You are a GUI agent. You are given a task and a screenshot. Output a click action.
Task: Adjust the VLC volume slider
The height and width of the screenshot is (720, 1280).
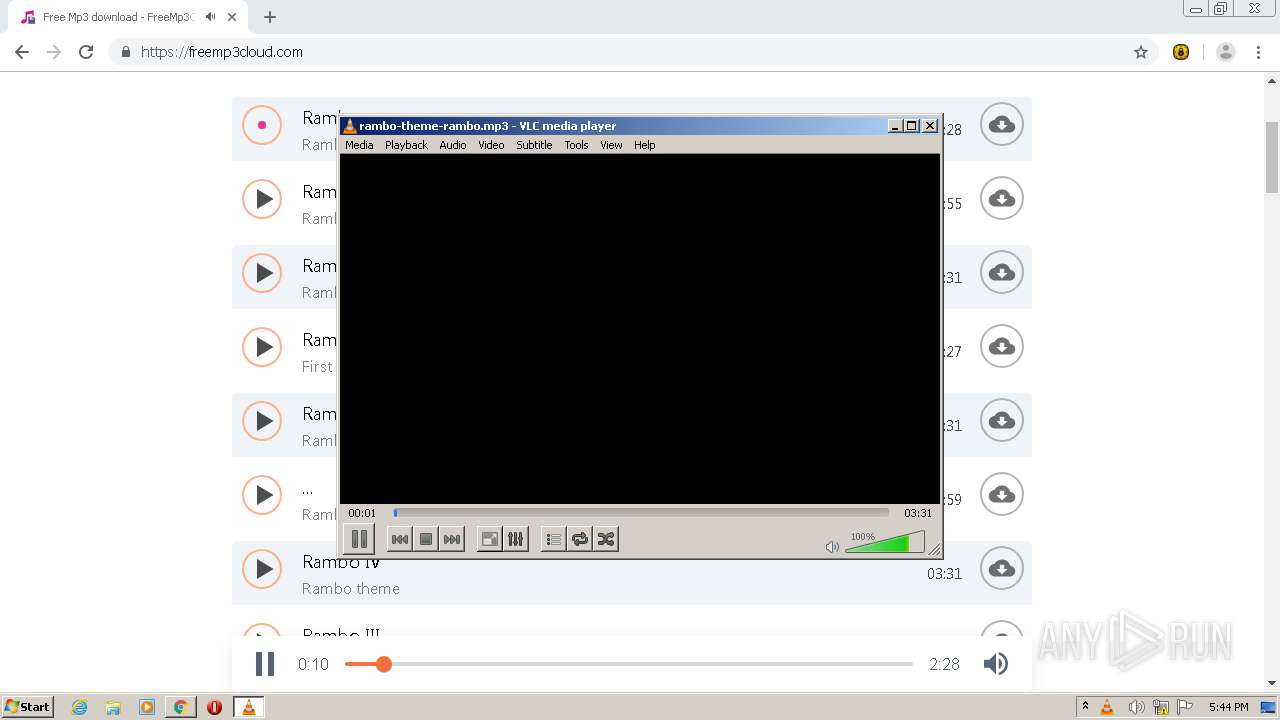[884, 543]
